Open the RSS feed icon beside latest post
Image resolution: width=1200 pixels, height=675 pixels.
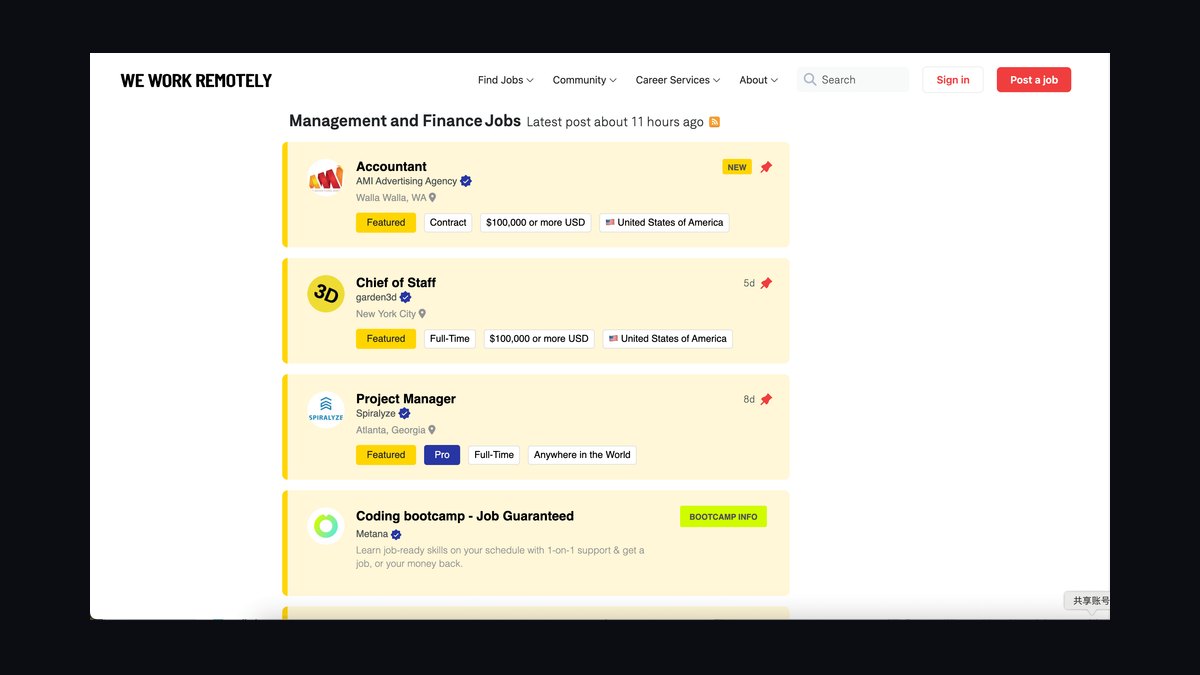pos(714,122)
